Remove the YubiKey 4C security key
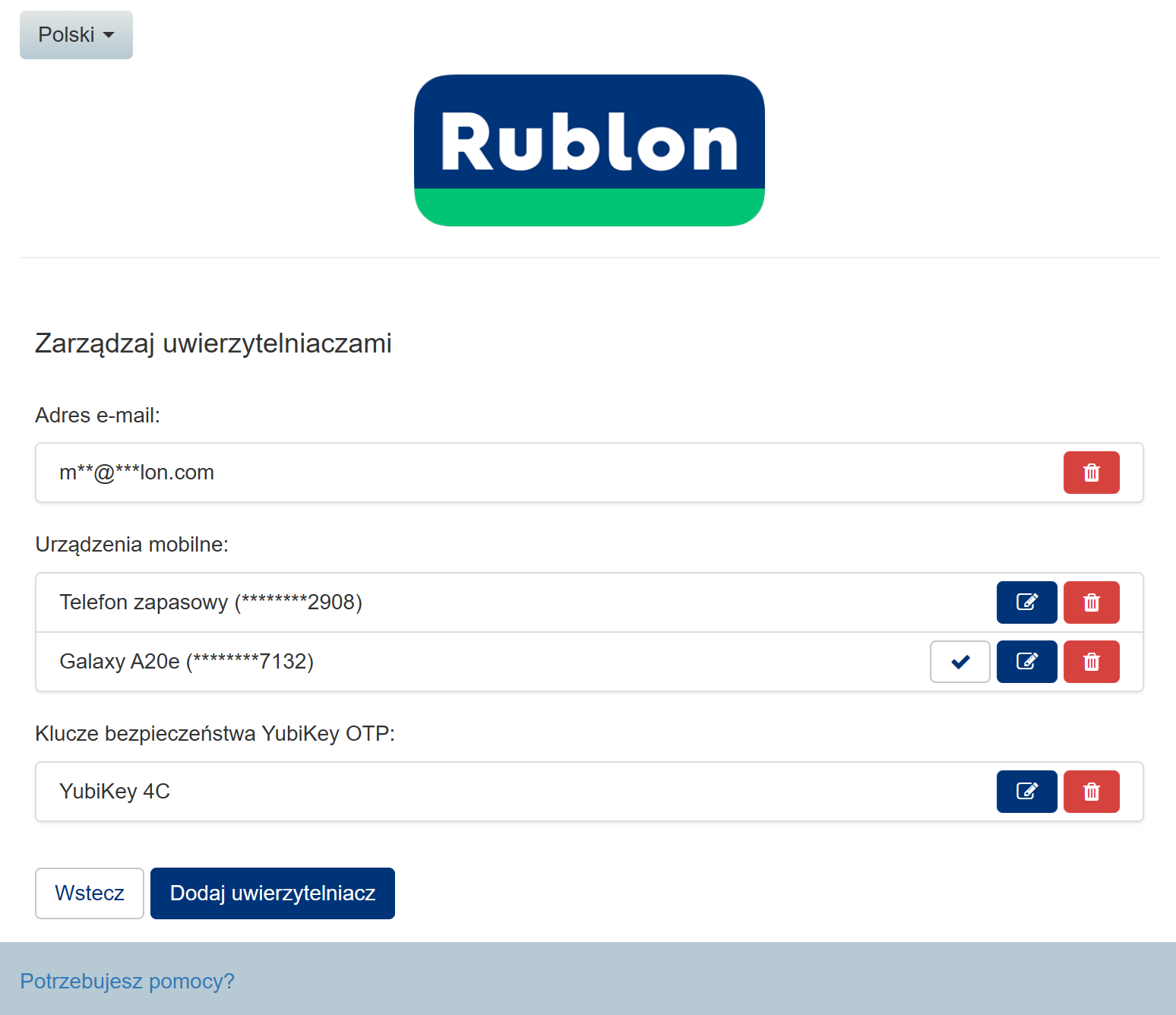Viewport: 1176px width, 1015px height. pyautogui.click(x=1091, y=792)
